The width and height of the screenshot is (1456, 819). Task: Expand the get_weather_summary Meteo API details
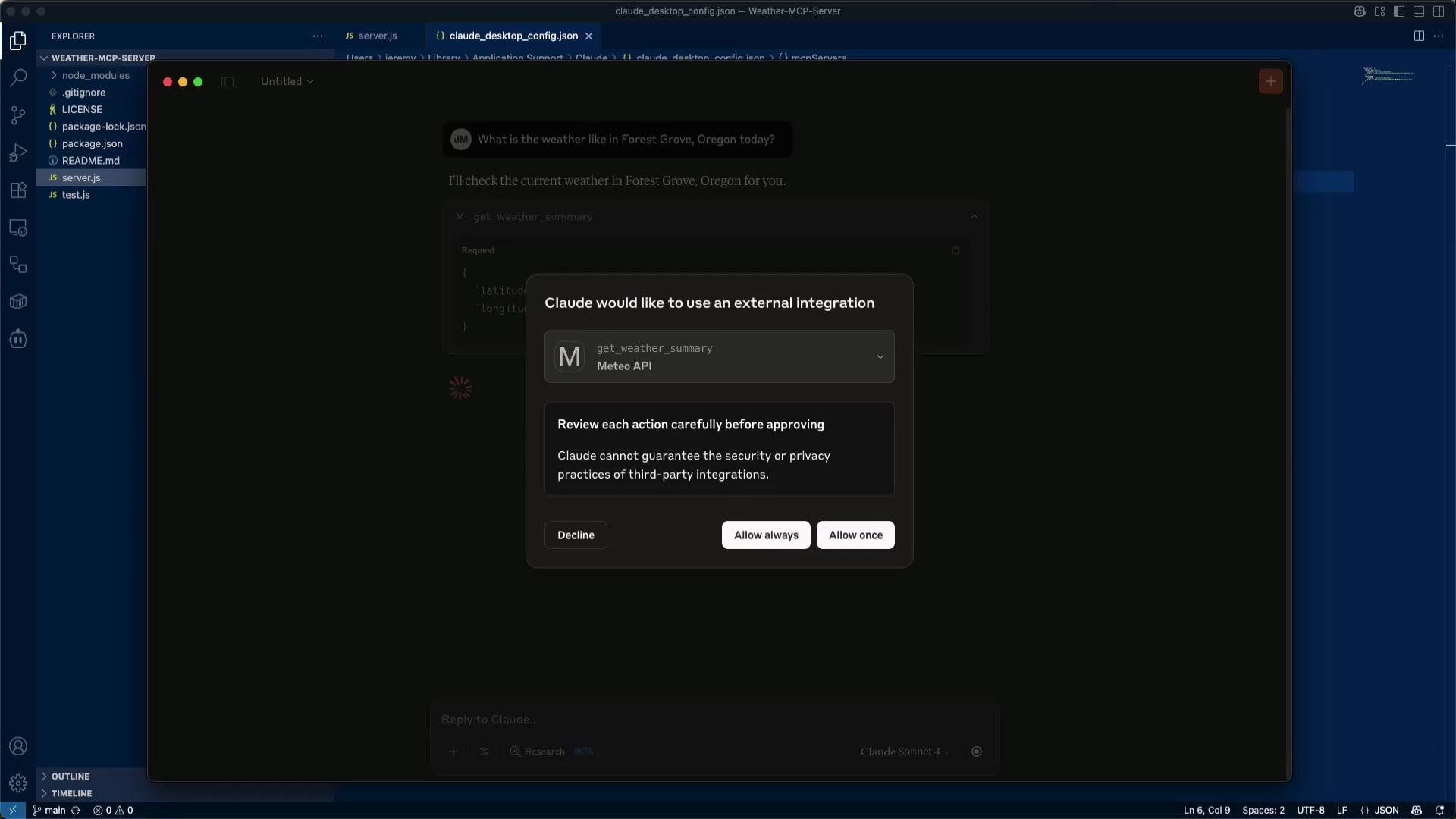[x=719, y=356]
